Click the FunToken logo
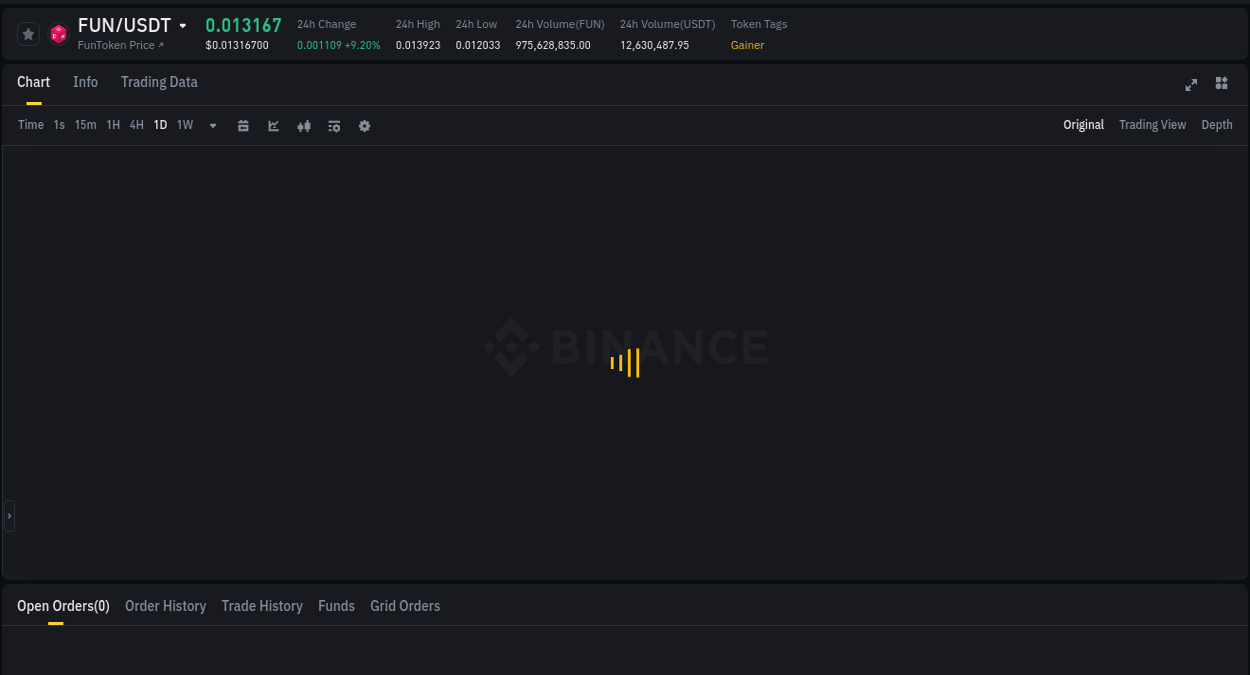Image resolution: width=1250 pixels, height=675 pixels. coord(58,34)
